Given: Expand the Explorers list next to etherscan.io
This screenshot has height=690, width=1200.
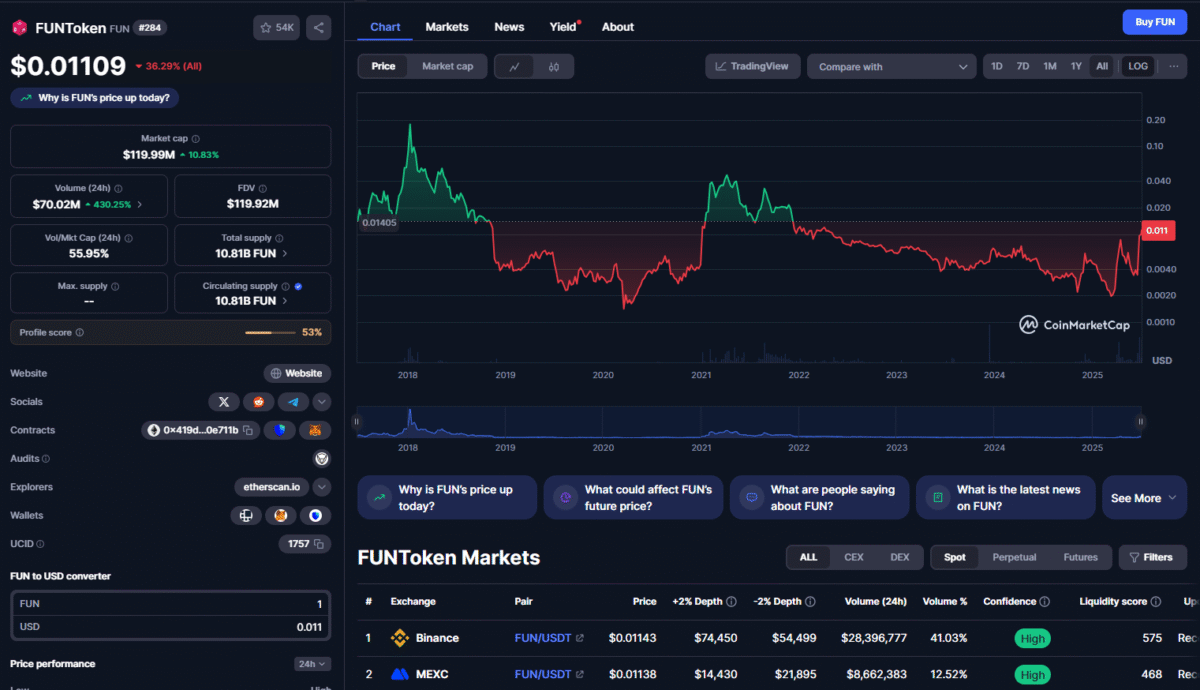Looking at the screenshot, I should click(320, 487).
